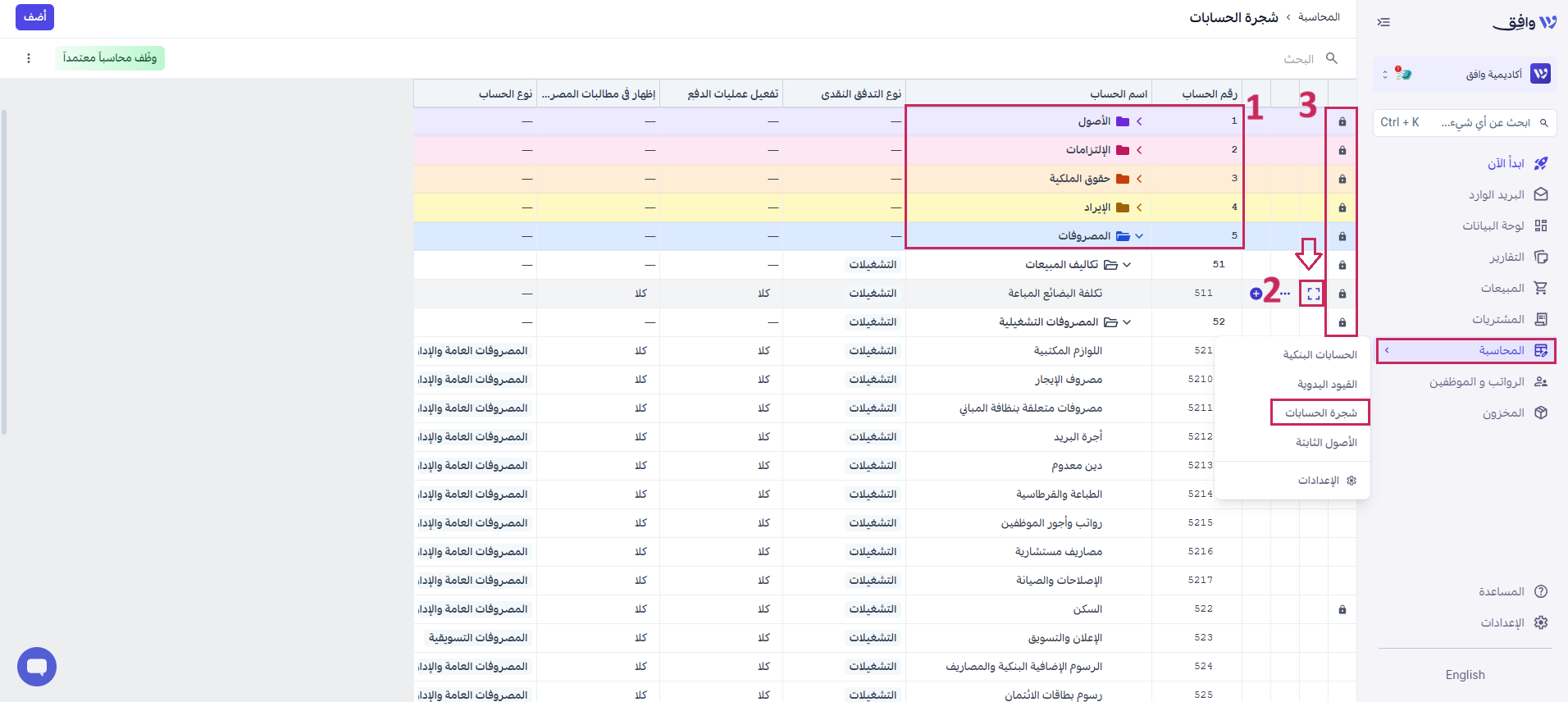Click the blue open folder icon of المصروفات
This screenshot has height=702, width=1568.
[1123, 236]
